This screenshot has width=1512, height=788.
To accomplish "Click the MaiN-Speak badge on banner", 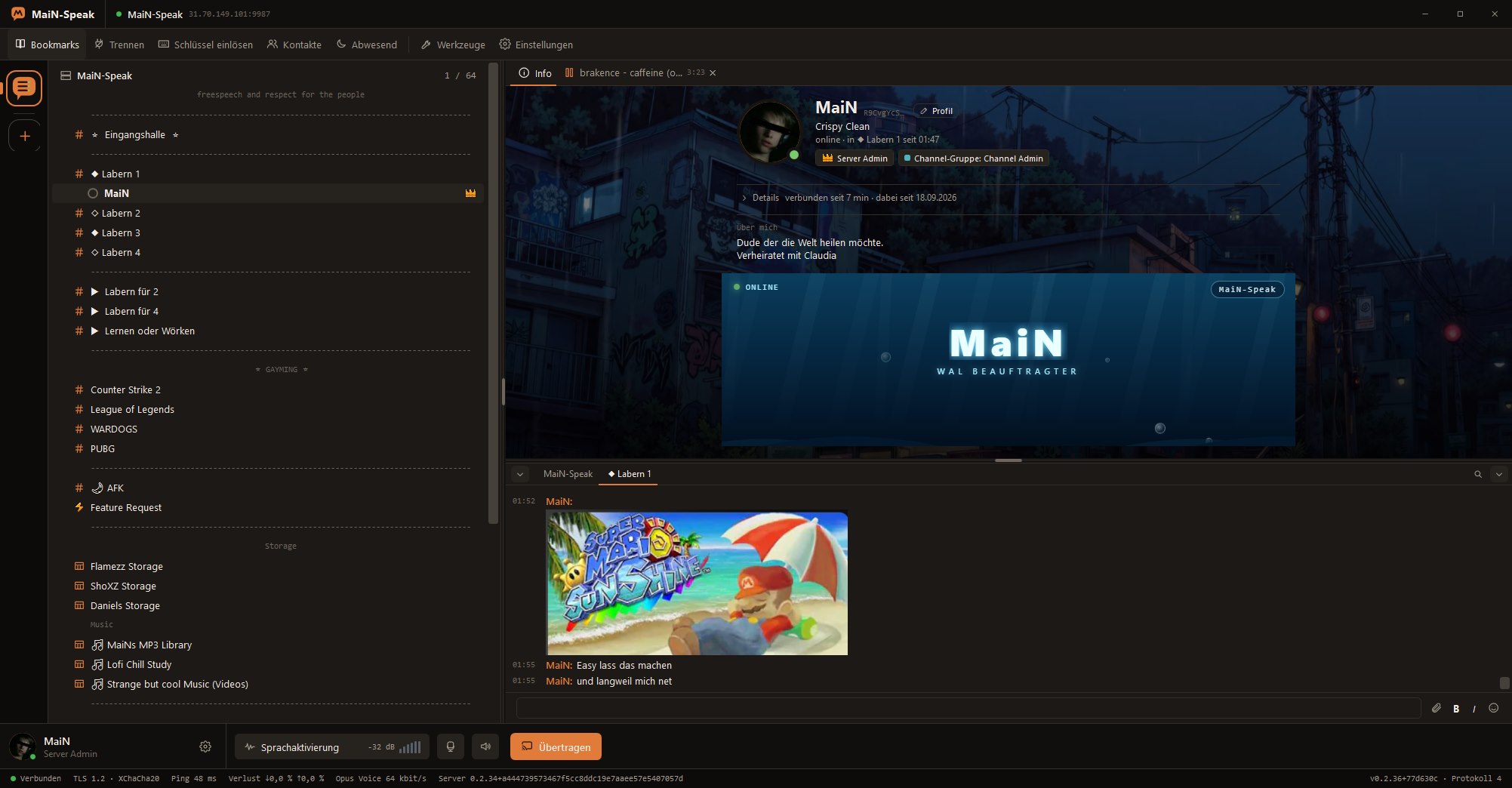I will [1247, 289].
